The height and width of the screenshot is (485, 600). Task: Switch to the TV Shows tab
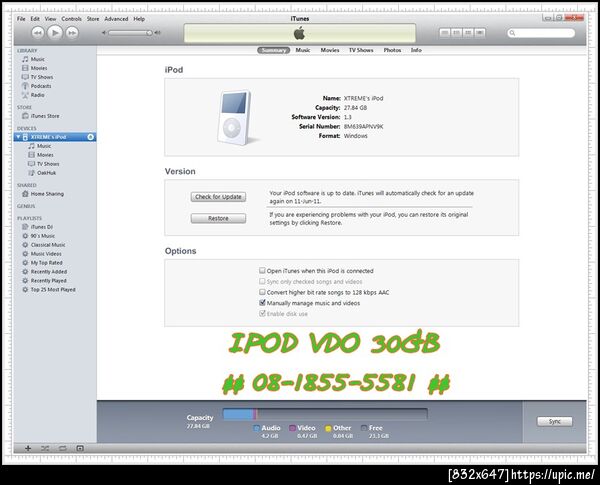tap(361, 50)
